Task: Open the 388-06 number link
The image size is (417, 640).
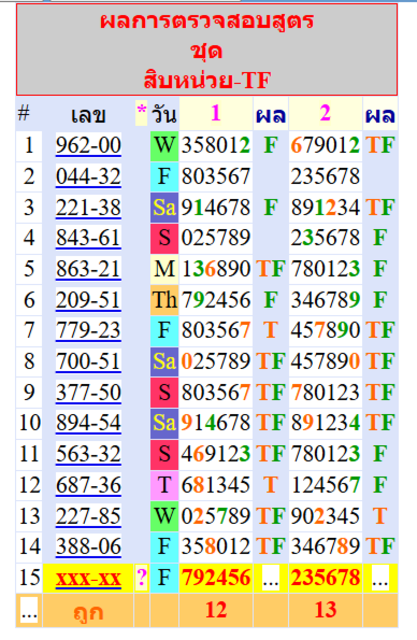Action: click(89, 547)
